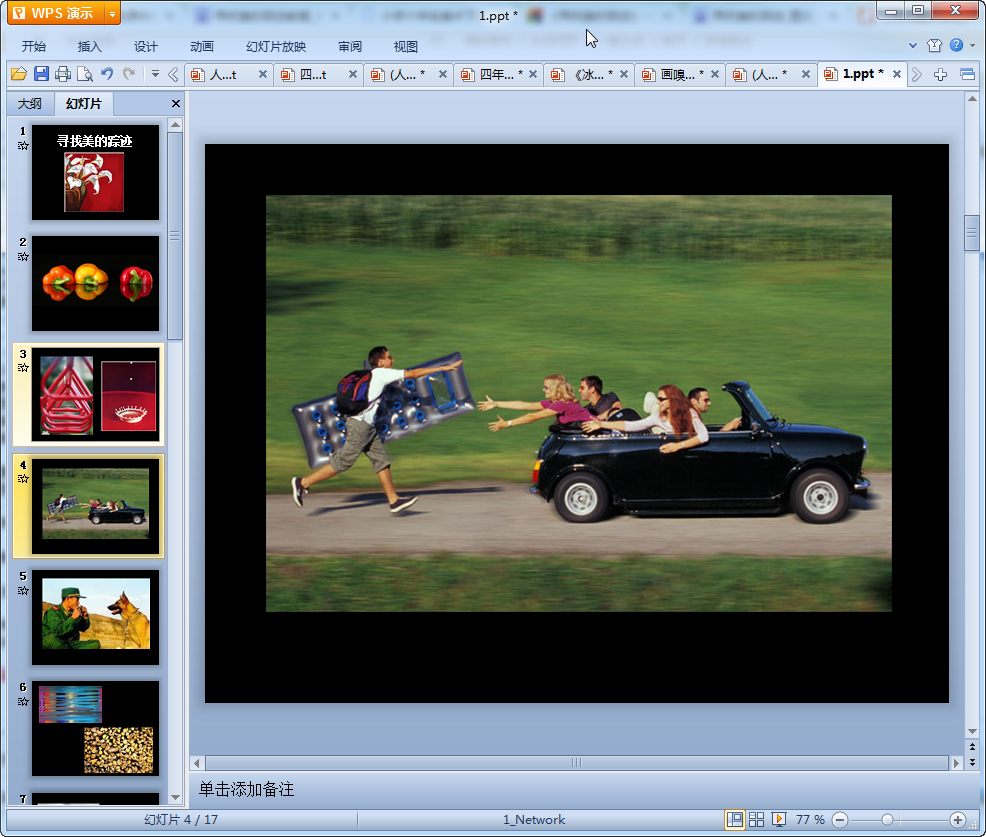Click the zoom slider handle
This screenshot has width=986, height=837.
[887, 819]
